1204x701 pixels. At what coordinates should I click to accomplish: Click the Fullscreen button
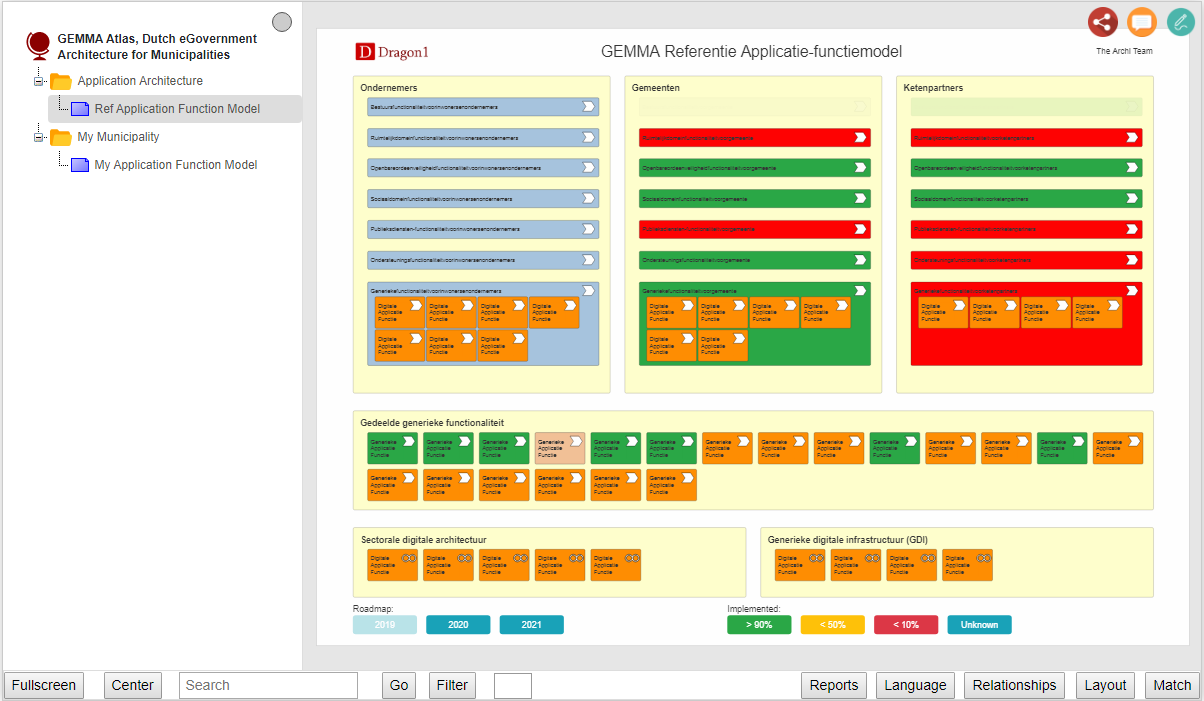point(44,685)
